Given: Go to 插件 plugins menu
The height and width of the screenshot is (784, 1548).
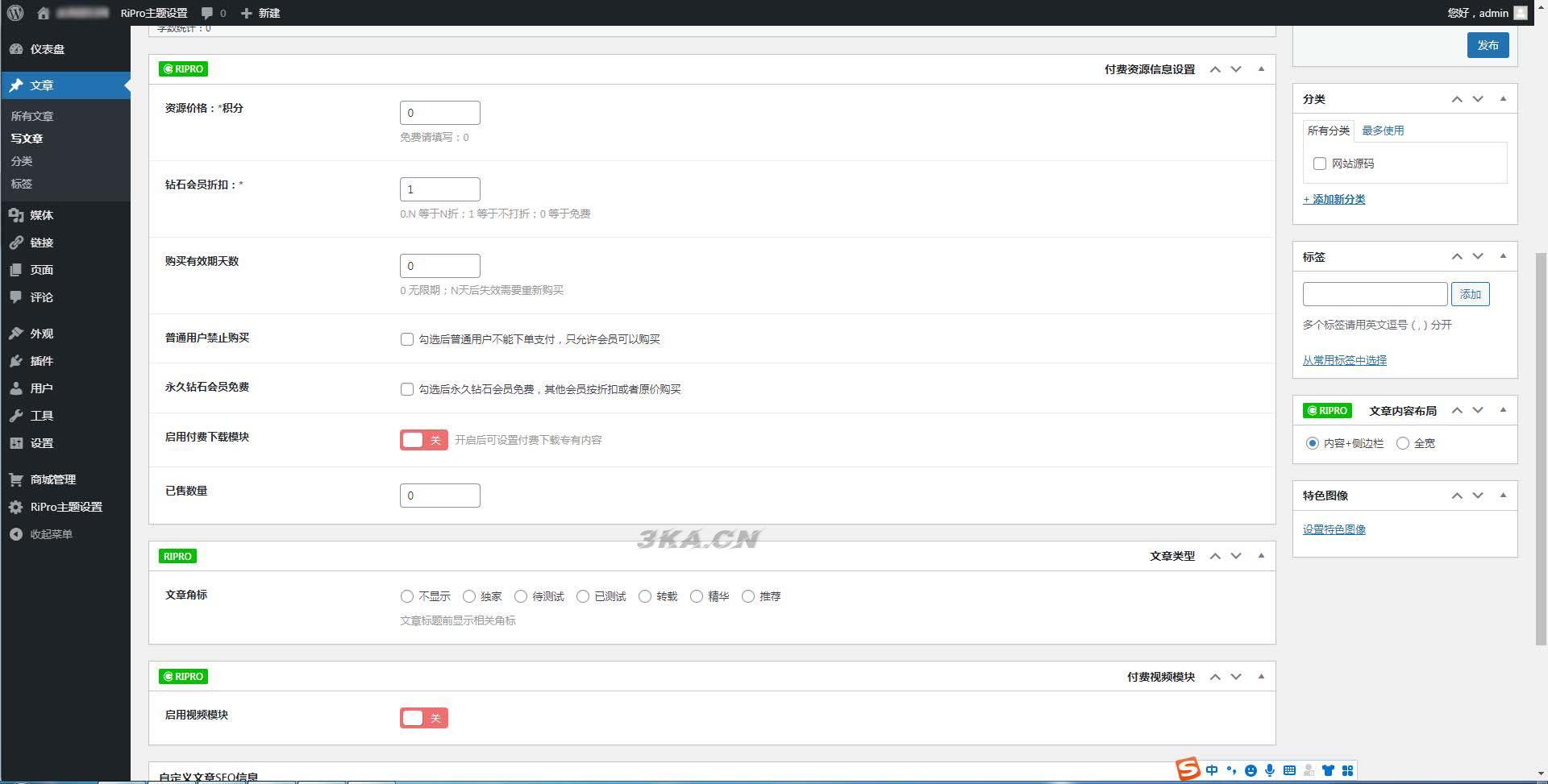Looking at the screenshot, I should click(x=41, y=361).
